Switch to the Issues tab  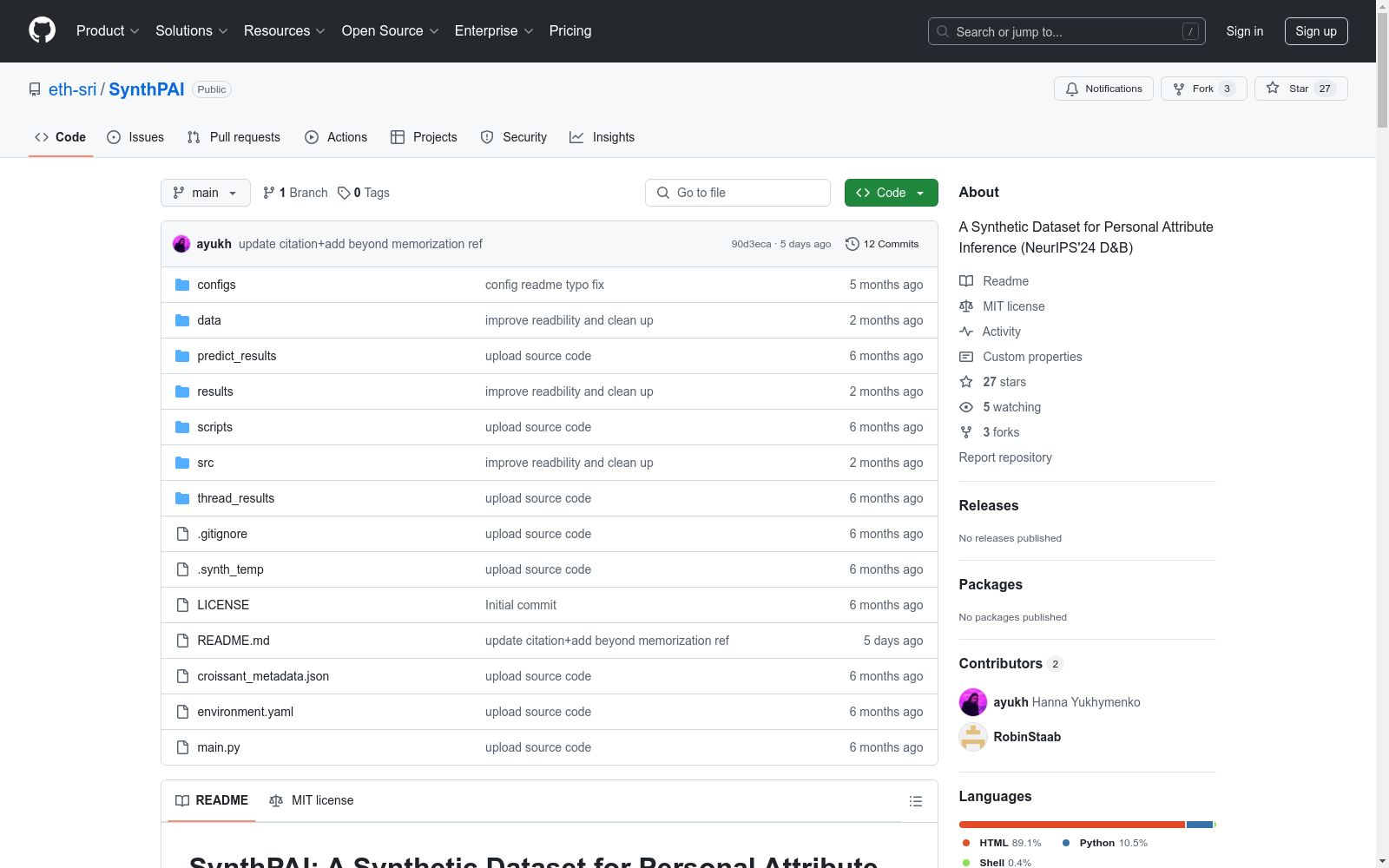tap(135, 137)
